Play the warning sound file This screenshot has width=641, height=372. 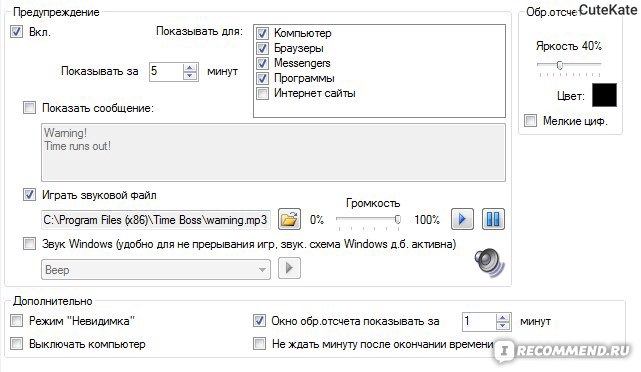coord(462,220)
